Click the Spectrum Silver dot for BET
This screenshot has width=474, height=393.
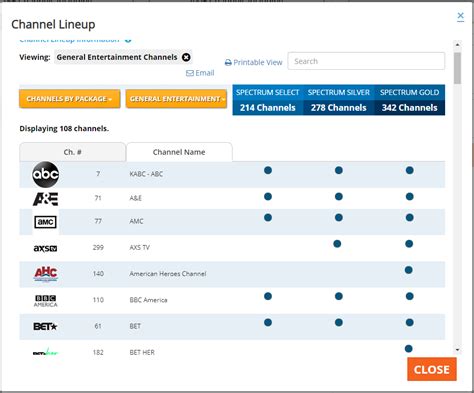(x=339, y=322)
